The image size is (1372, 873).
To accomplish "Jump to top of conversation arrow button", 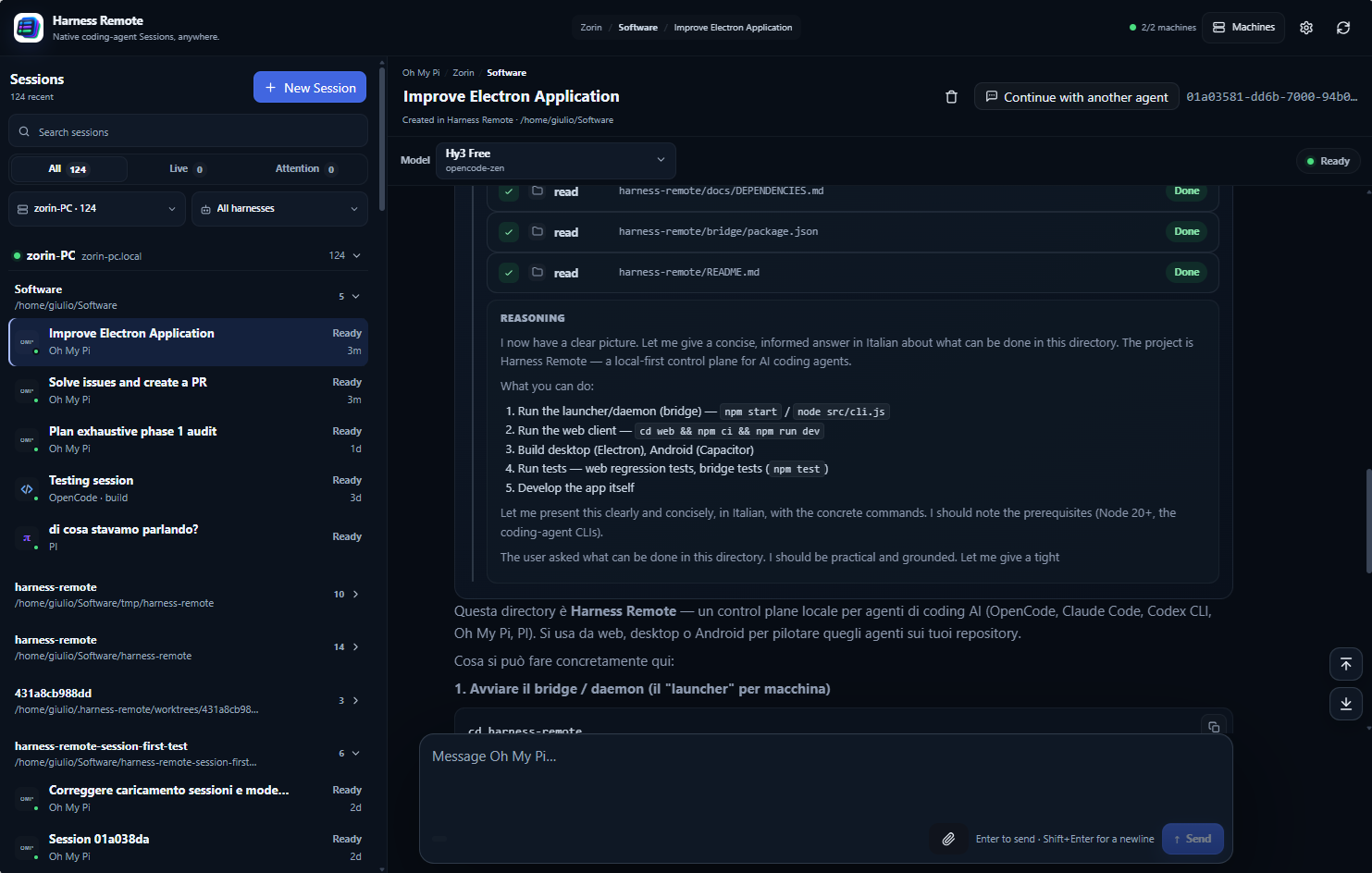I will click(x=1346, y=664).
